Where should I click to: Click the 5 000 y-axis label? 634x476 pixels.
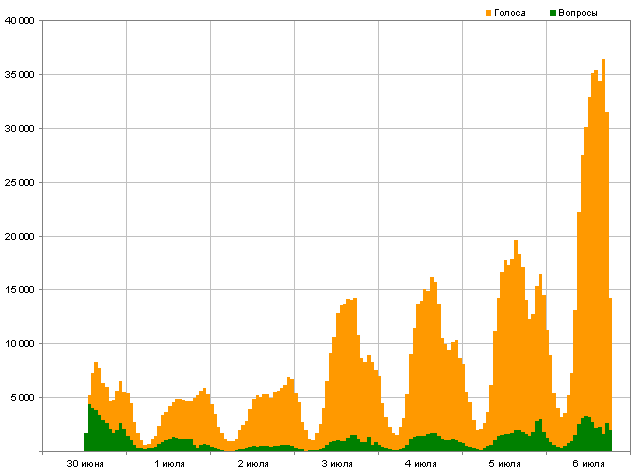pyautogui.click(x=22, y=398)
